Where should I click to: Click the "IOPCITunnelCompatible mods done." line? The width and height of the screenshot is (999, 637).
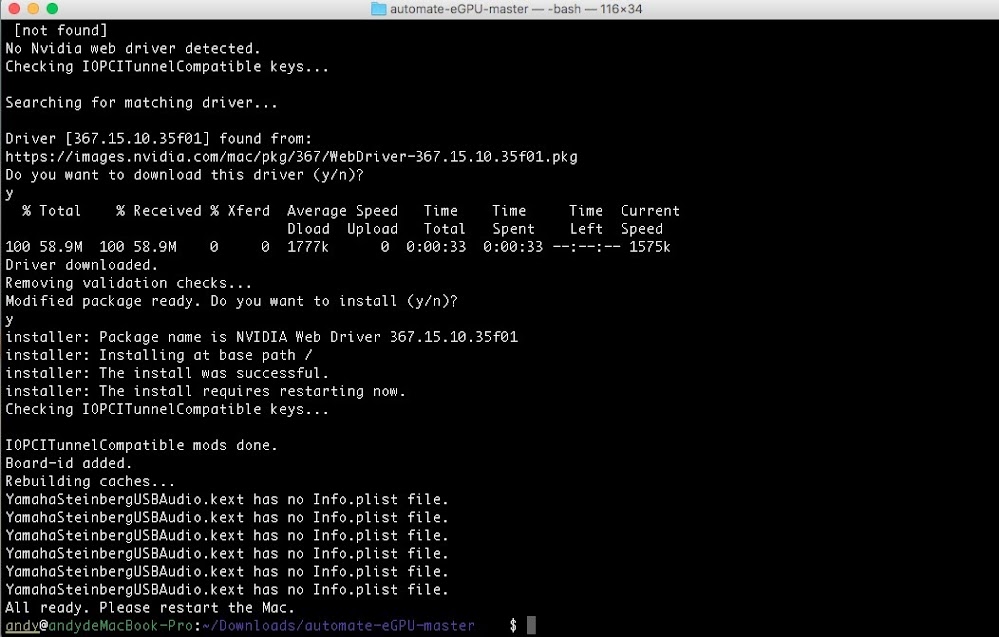141,445
